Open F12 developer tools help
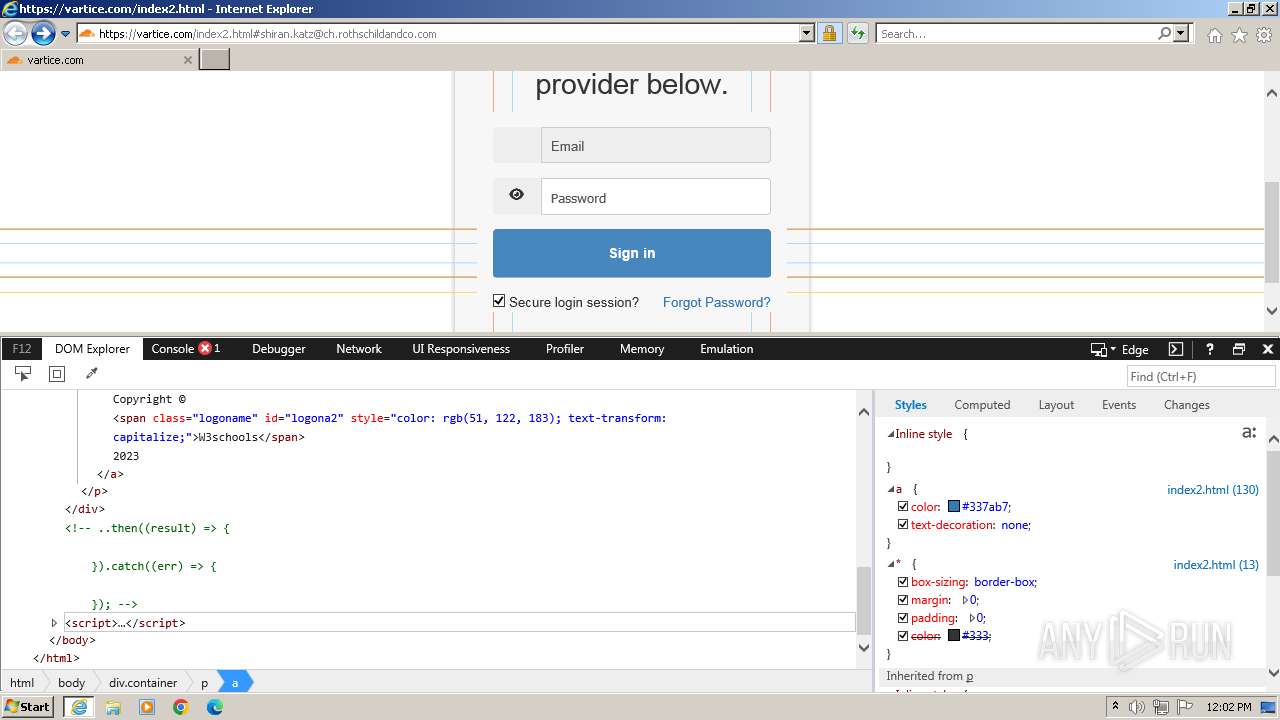1280x720 pixels. [1209, 349]
